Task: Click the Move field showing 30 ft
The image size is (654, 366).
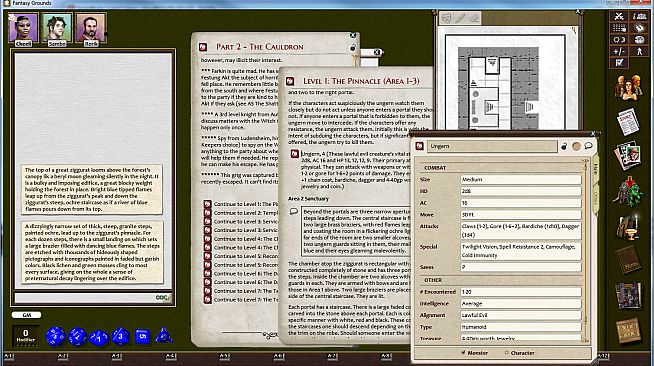Action: [x=521, y=215]
